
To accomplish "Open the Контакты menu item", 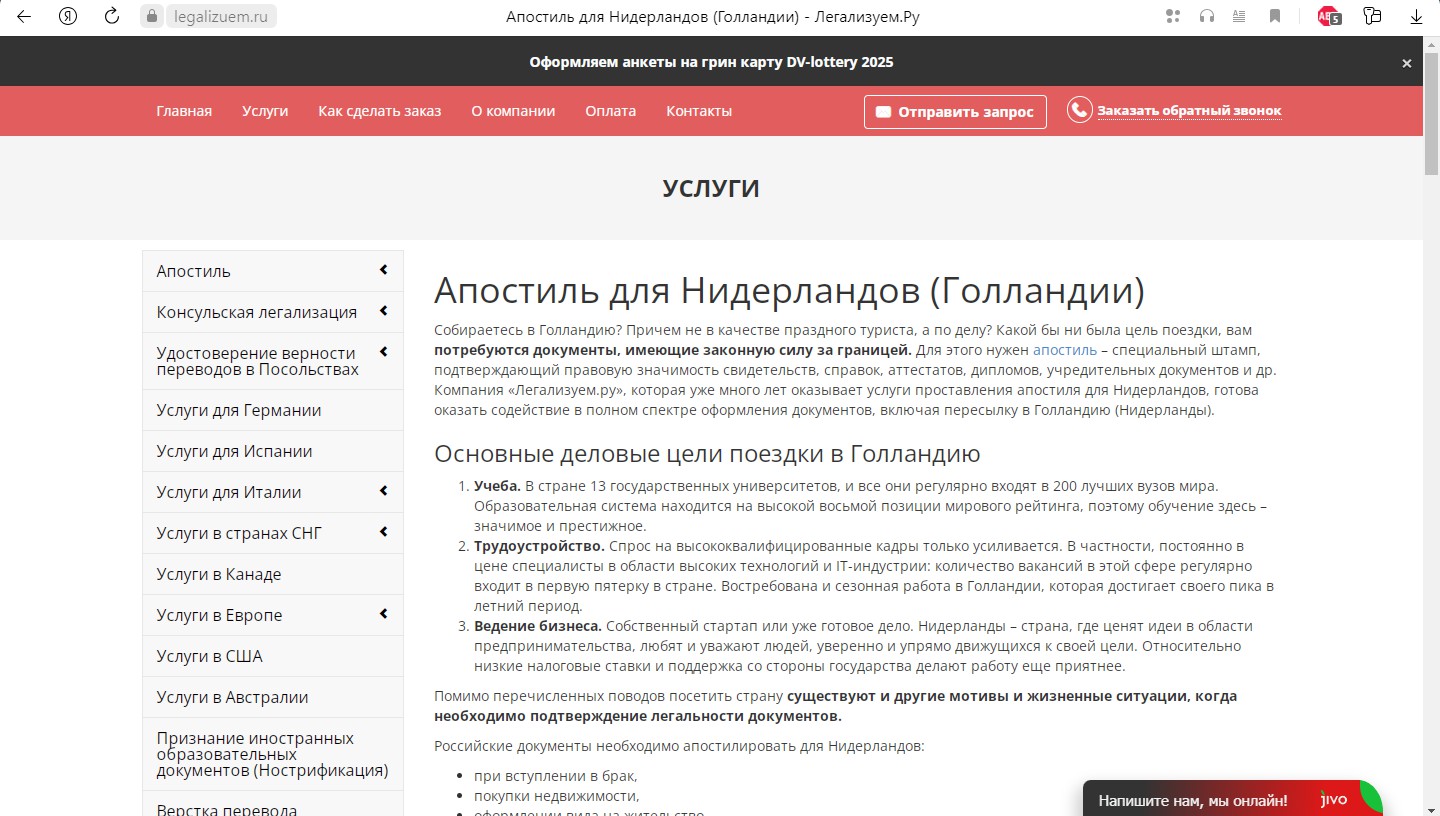I will 699,111.
